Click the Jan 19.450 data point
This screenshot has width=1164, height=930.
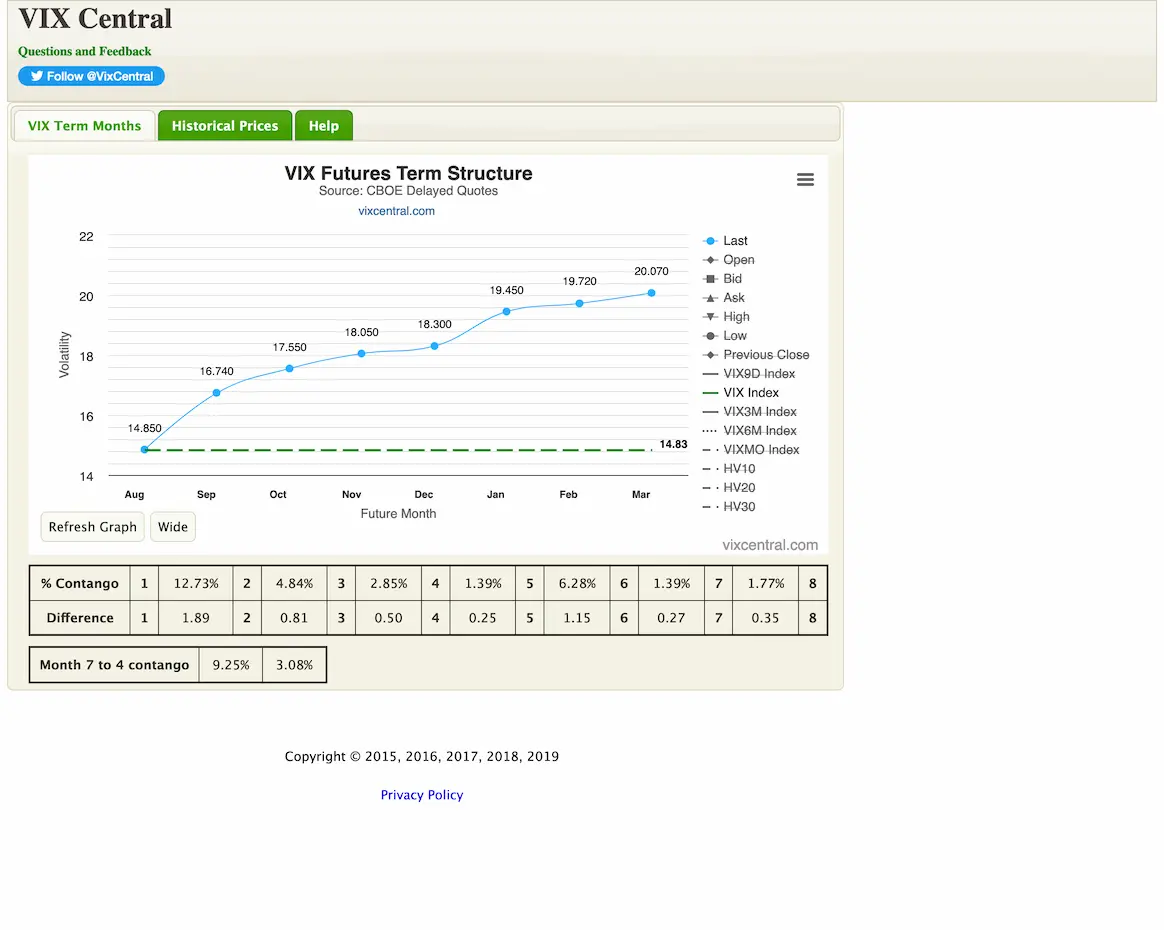coord(506,312)
